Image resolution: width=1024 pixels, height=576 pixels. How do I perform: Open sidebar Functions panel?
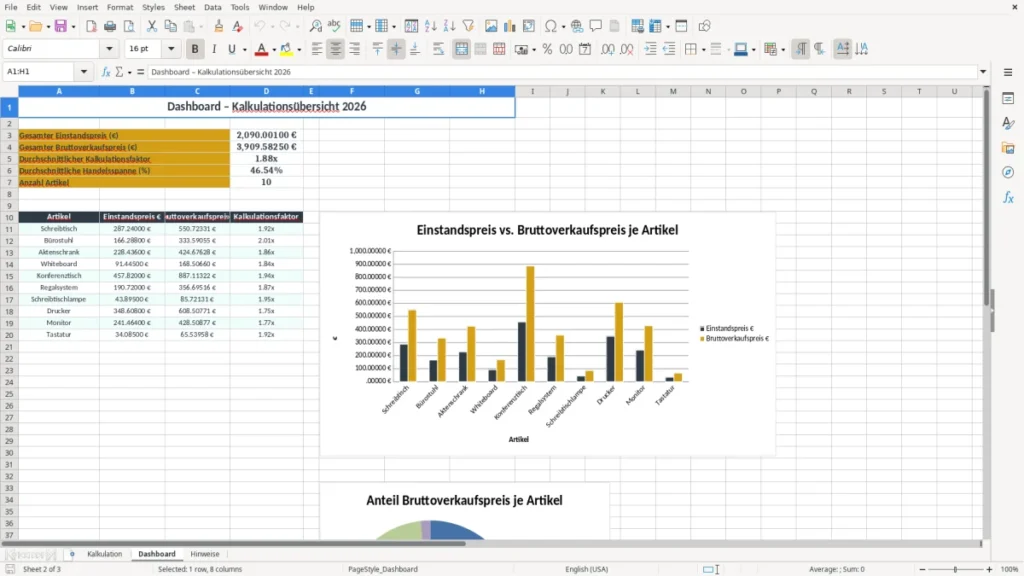[1008, 197]
